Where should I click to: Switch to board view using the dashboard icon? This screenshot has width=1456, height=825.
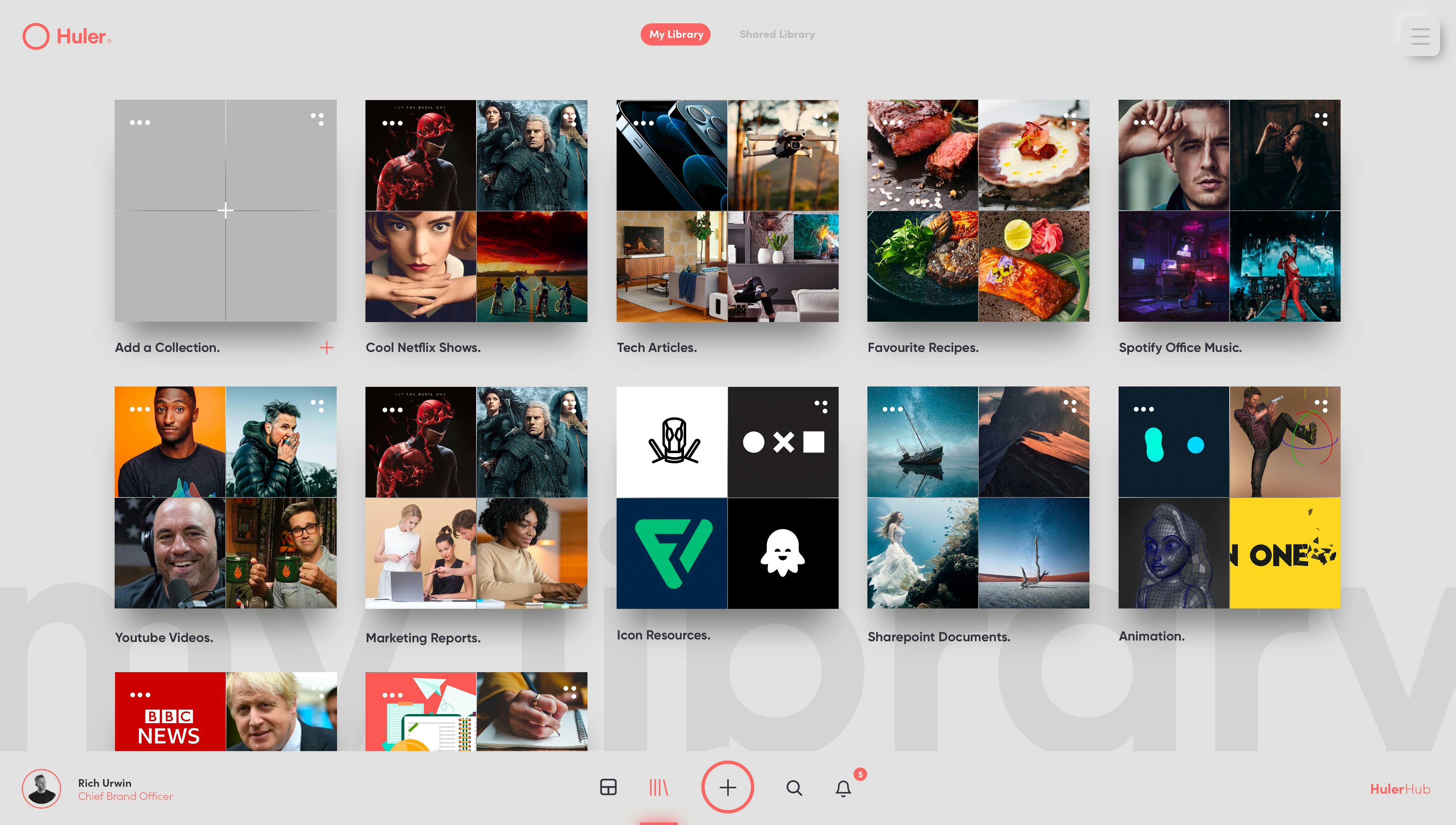(608, 786)
